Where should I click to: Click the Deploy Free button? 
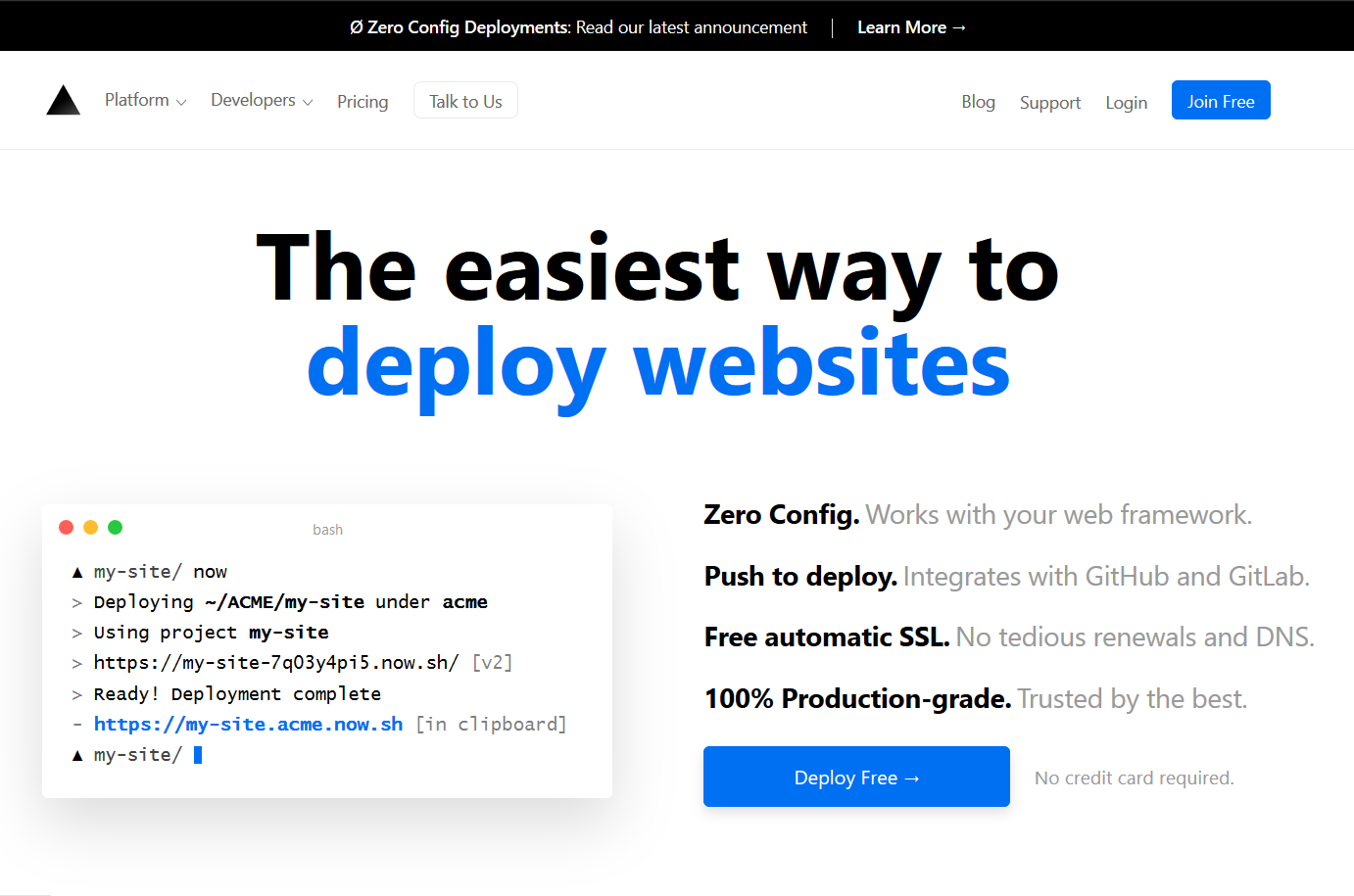(856, 777)
